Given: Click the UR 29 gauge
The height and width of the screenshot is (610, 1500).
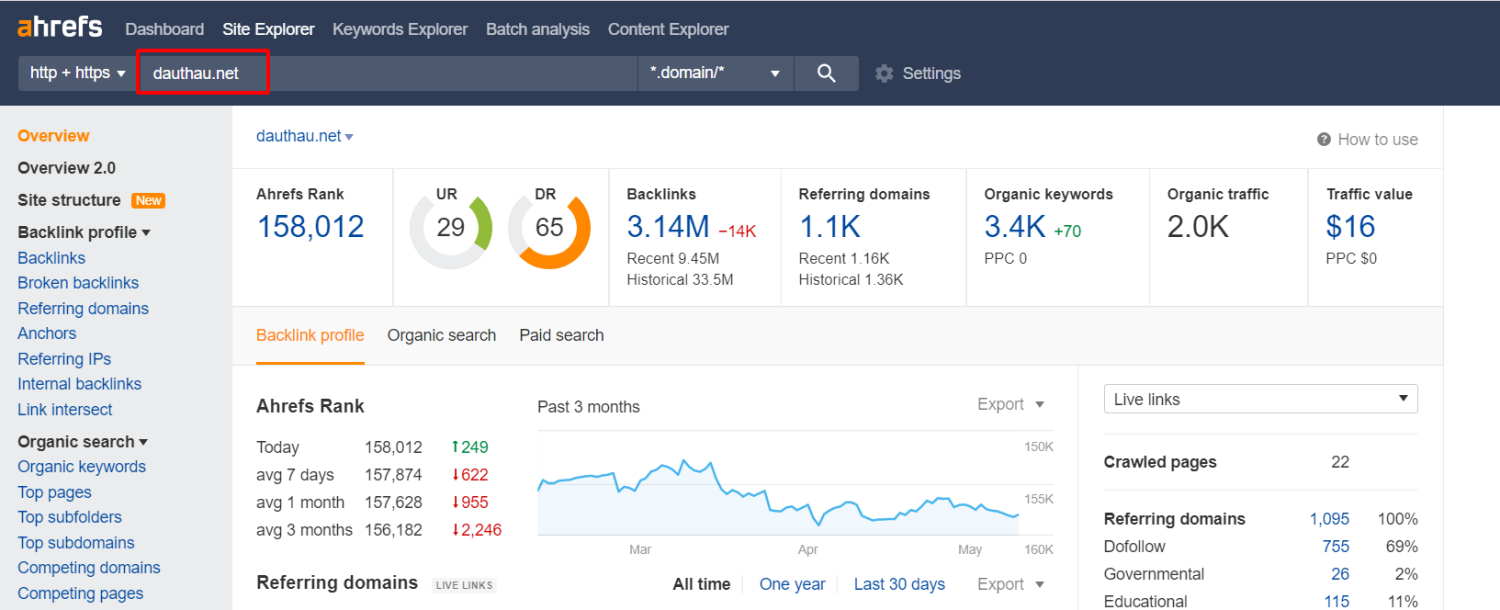Looking at the screenshot, I should [451, 228].
